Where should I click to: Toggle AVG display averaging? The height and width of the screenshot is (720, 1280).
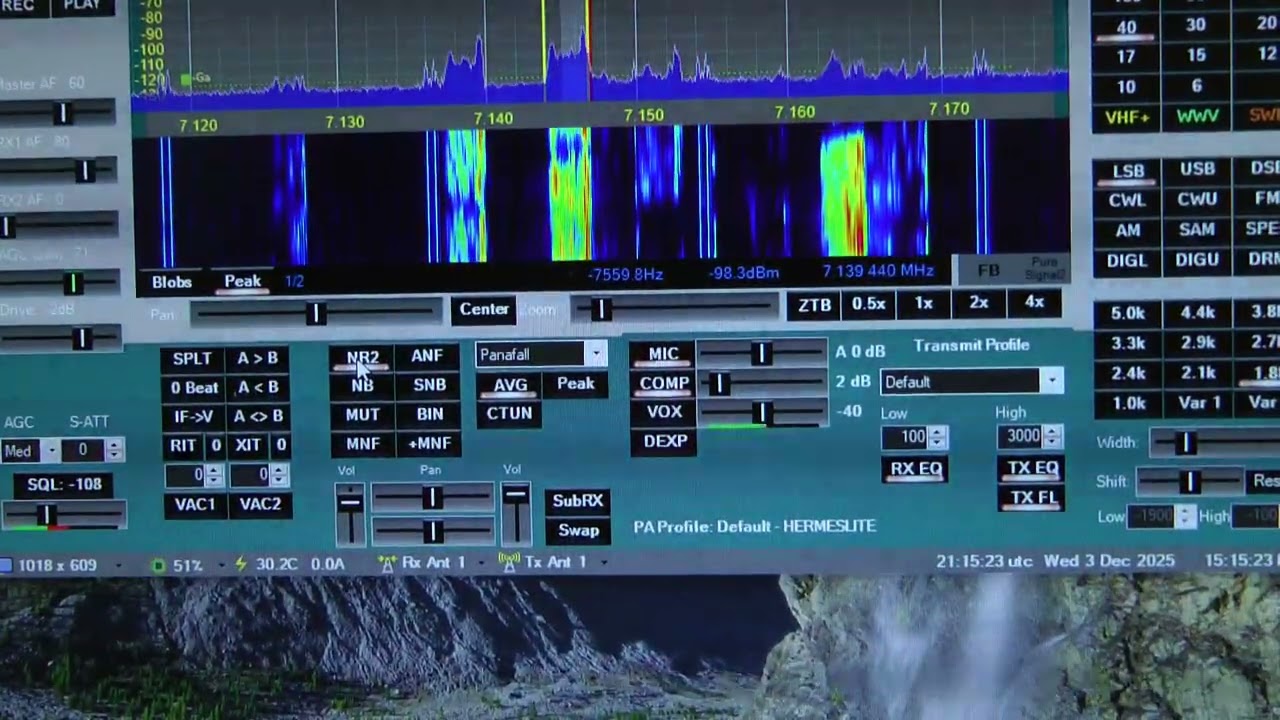pos(510,385)
